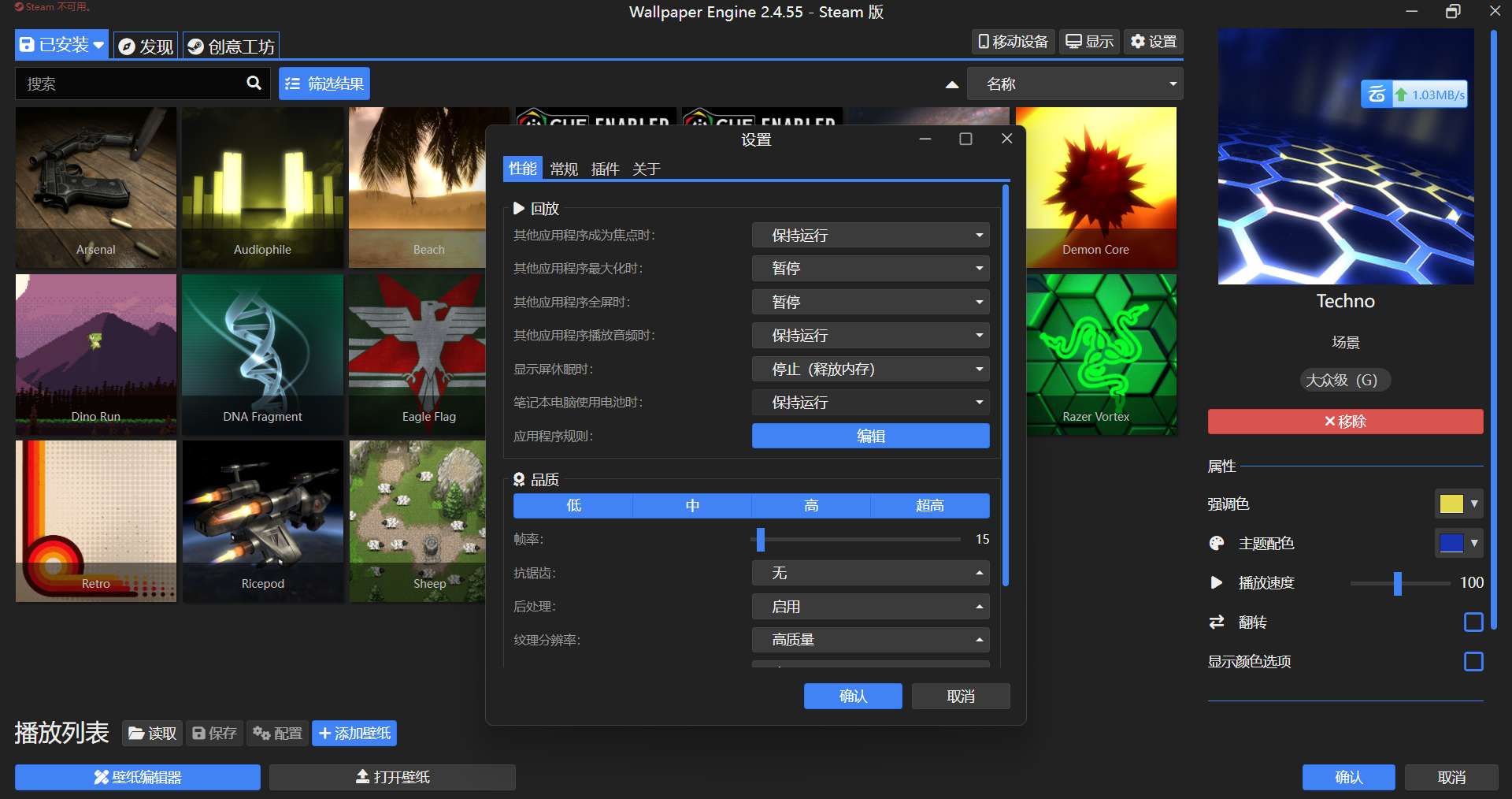The image size is (1512, 799).
Task: Switch to About tab
Action: click(646, 169)
